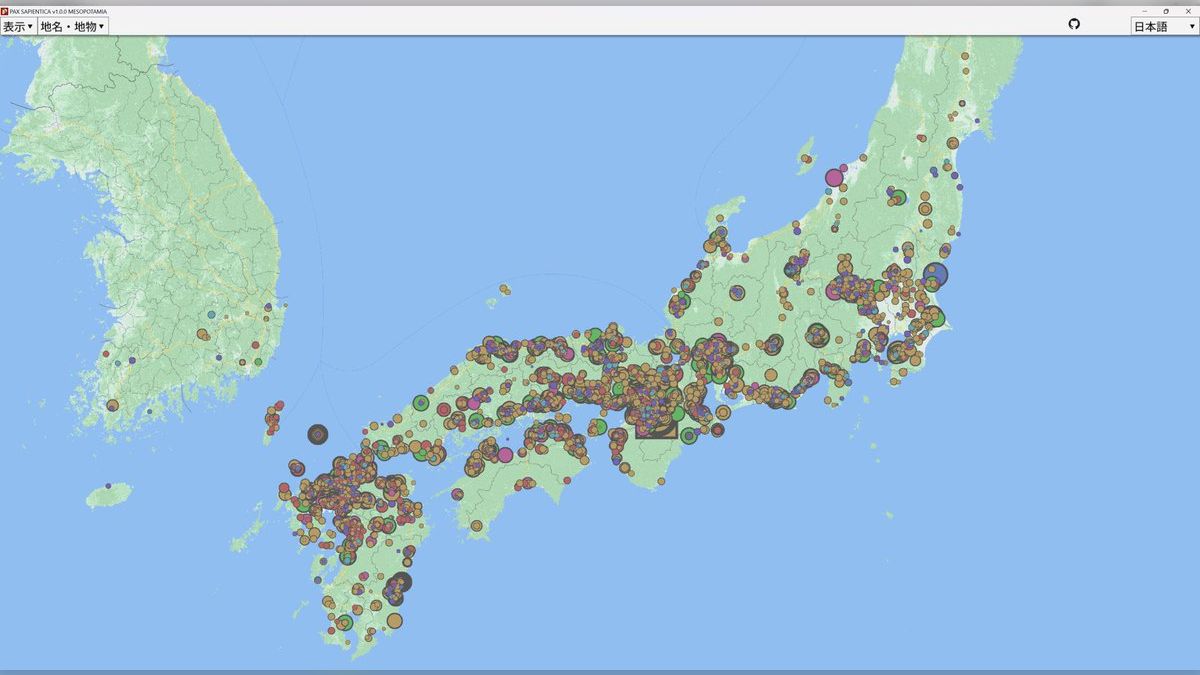Click the large pink circle marker near Sado Island
Viewport: 1200px width, 675px height.
coord(834,178)
